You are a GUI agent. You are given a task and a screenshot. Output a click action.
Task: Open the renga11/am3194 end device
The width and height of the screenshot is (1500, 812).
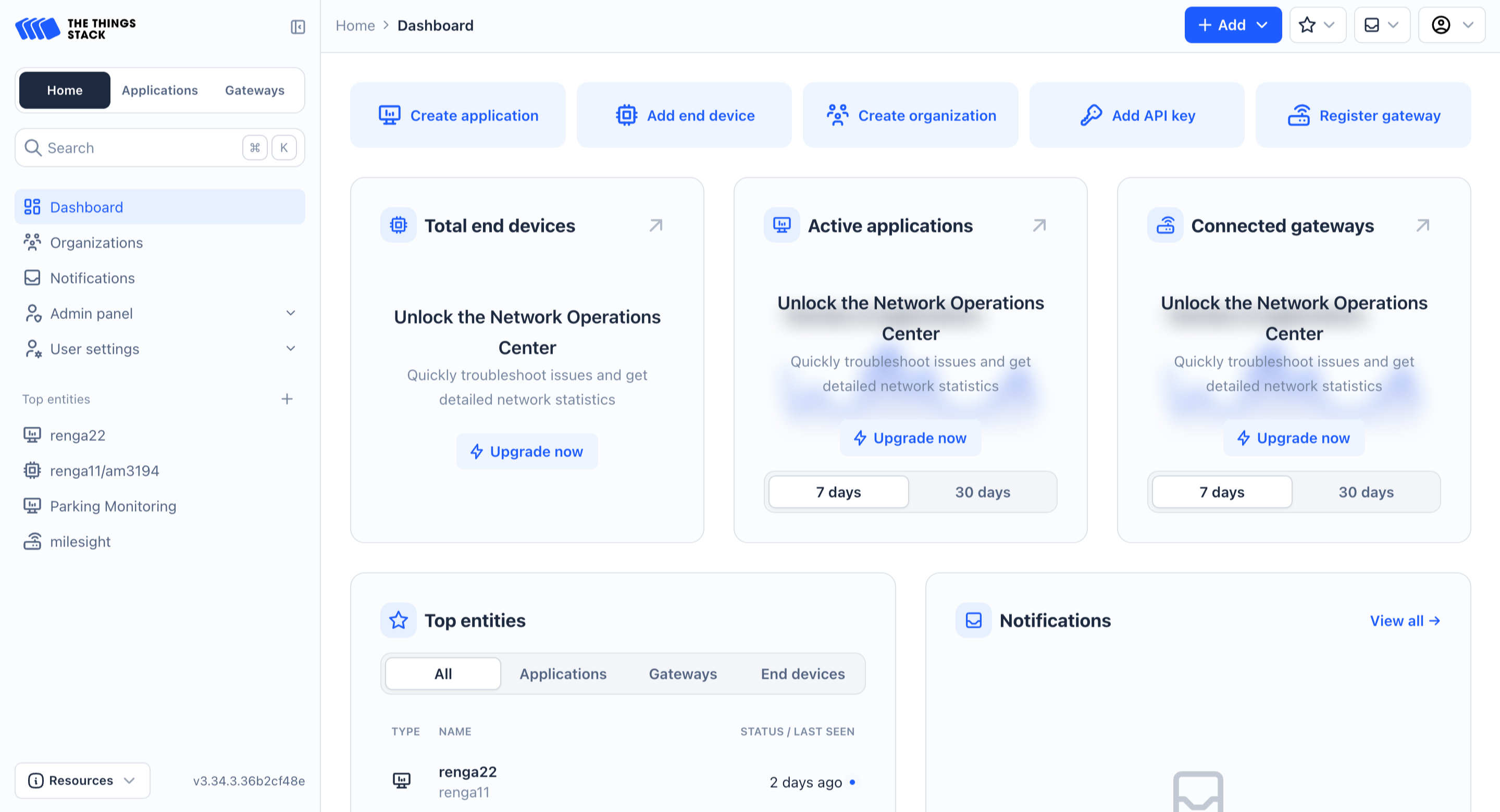pyautogui.click(x=104, y=470)
